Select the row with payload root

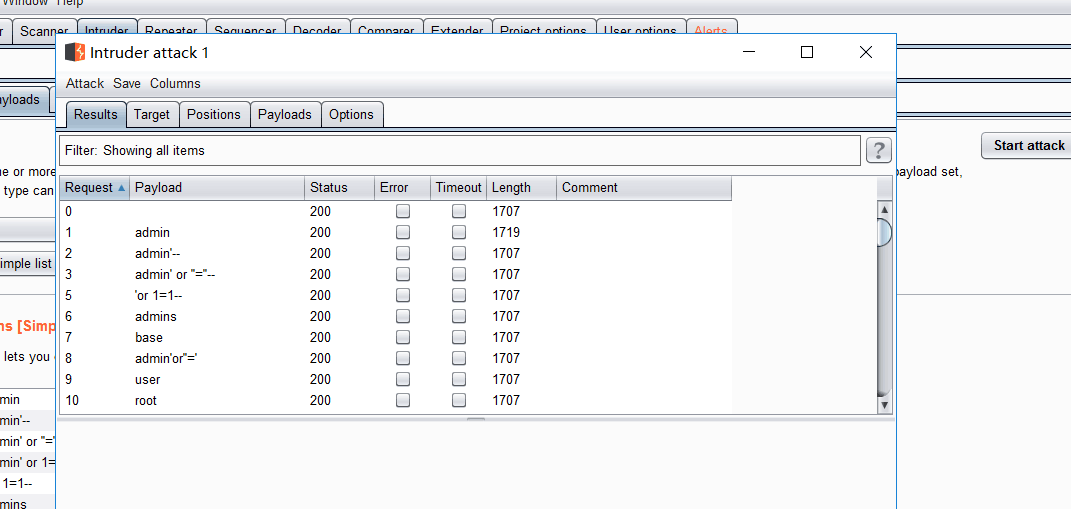[395, 400]
